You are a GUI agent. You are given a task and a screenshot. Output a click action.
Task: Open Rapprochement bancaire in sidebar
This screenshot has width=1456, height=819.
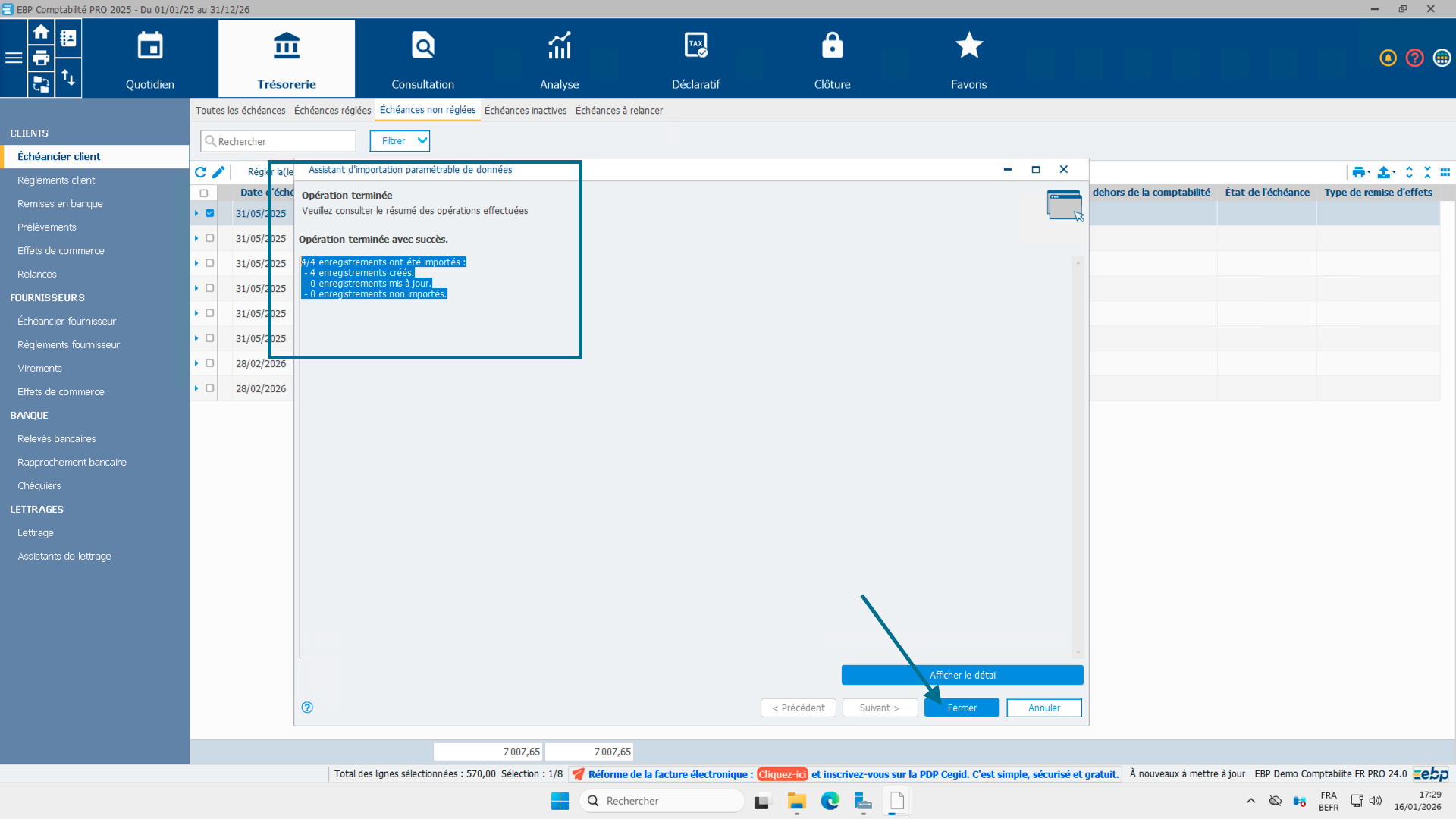coord(71,462)
